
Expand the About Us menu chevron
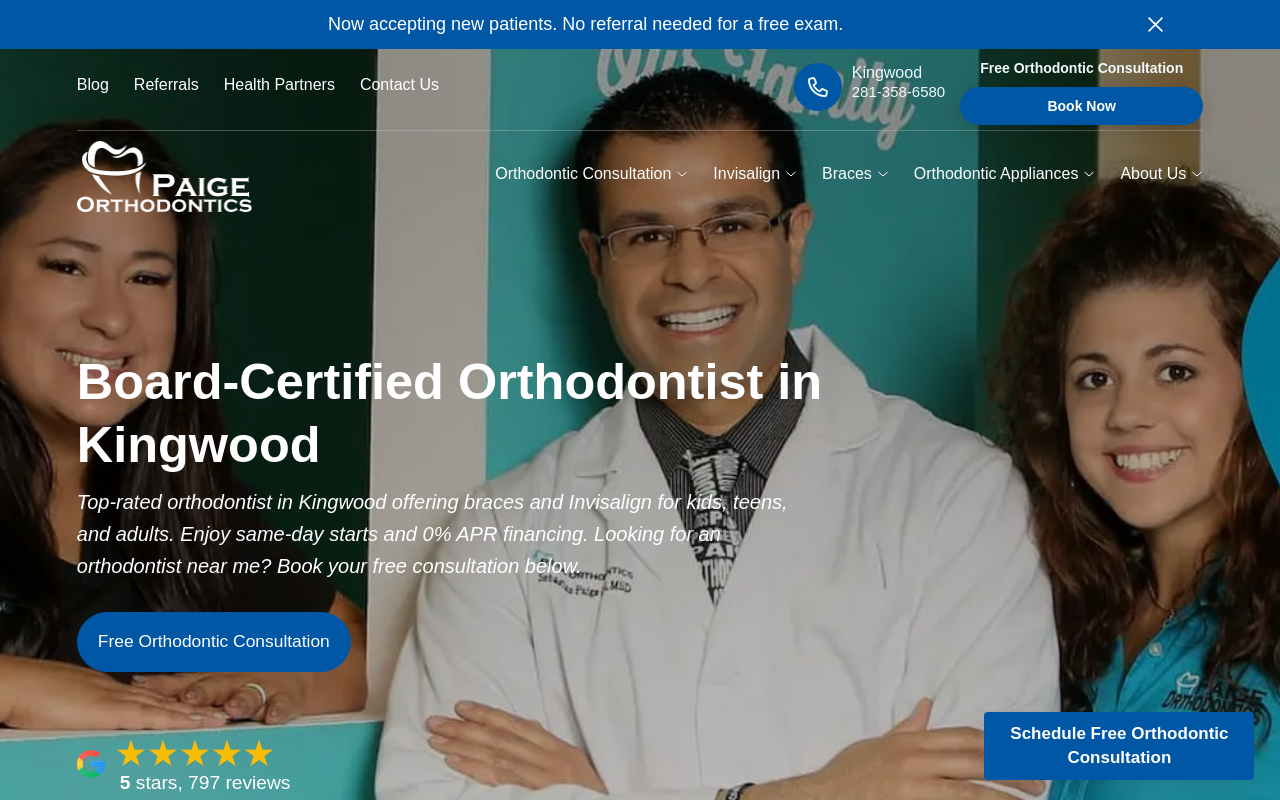[1197, 174]
